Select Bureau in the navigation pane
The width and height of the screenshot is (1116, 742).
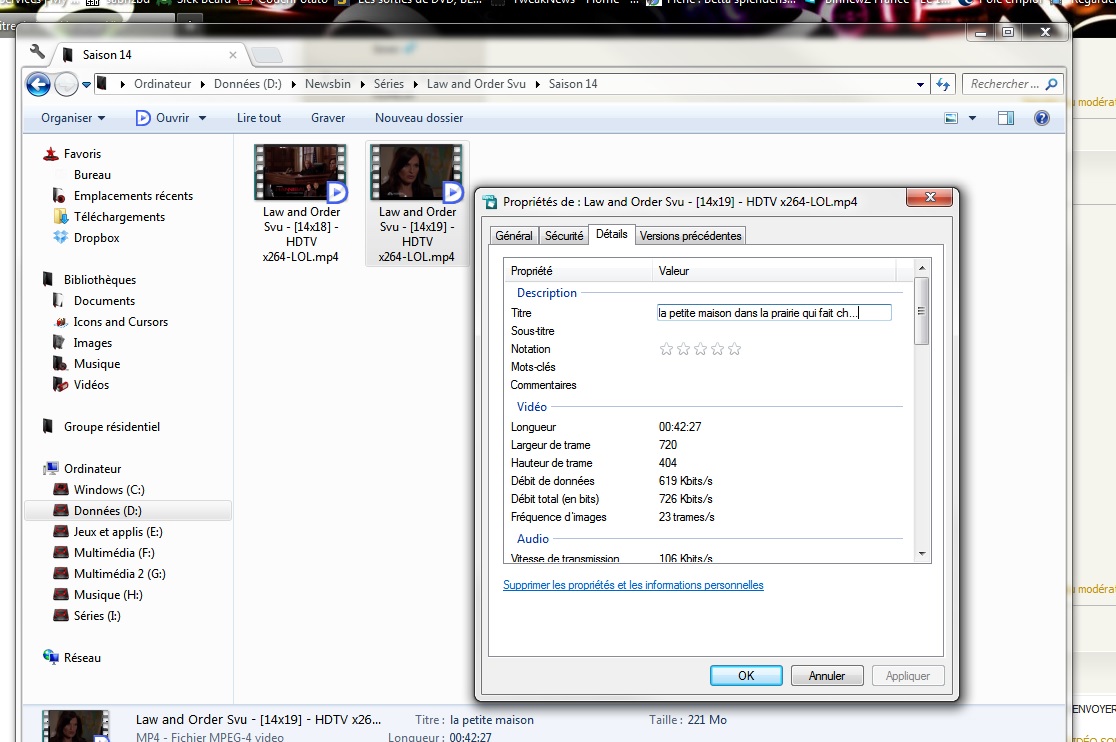[x=92, y=175]
